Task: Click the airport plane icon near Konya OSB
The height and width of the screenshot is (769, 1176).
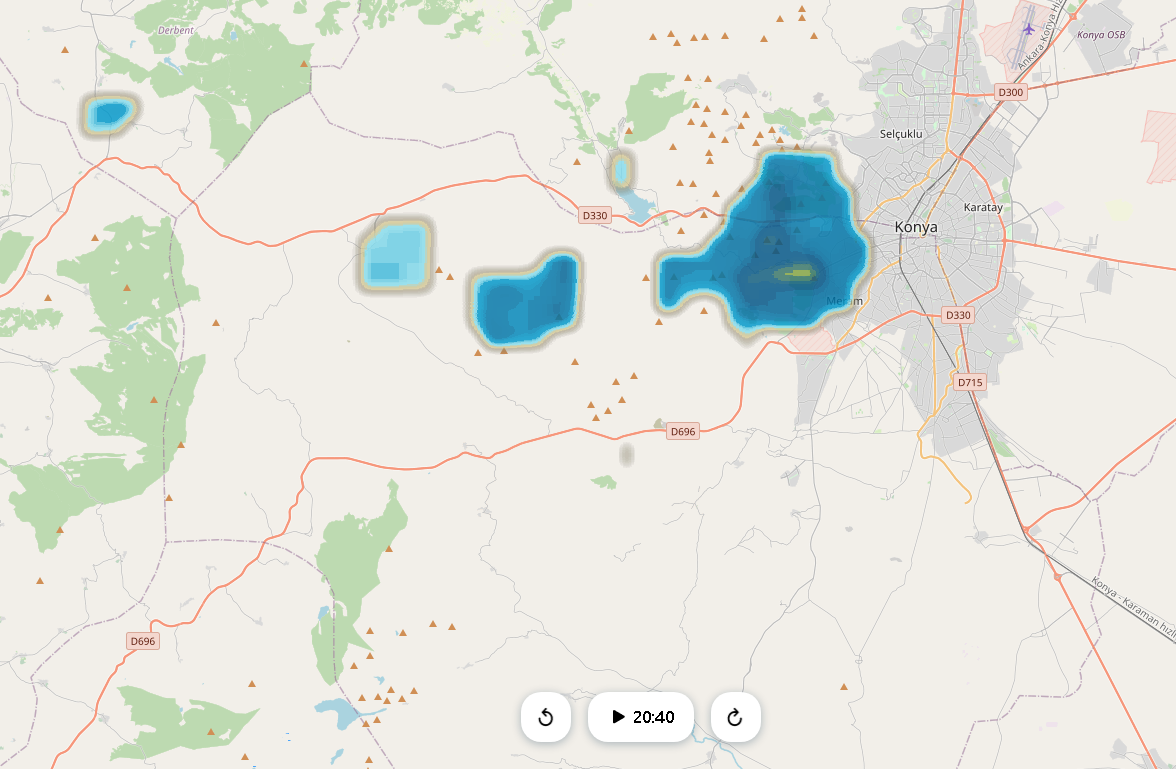Action: point(1028,29)
